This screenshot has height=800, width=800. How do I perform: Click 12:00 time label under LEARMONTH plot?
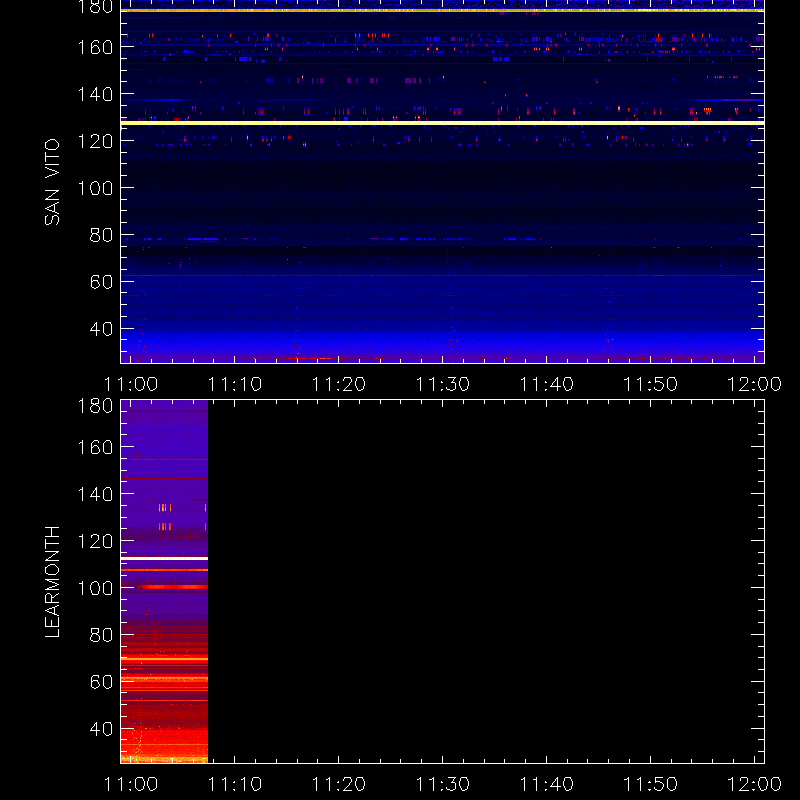[754, 784]
